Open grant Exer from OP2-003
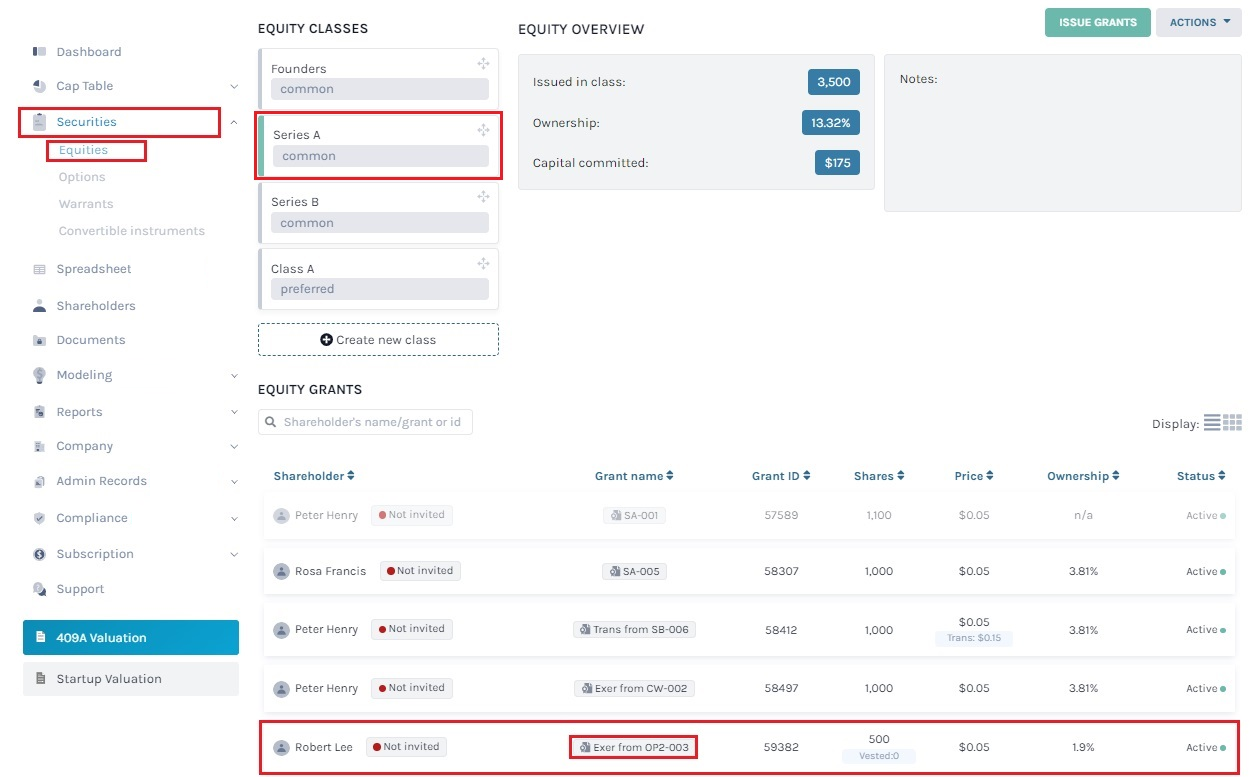1249x777 pixels. tap(634, 747)
